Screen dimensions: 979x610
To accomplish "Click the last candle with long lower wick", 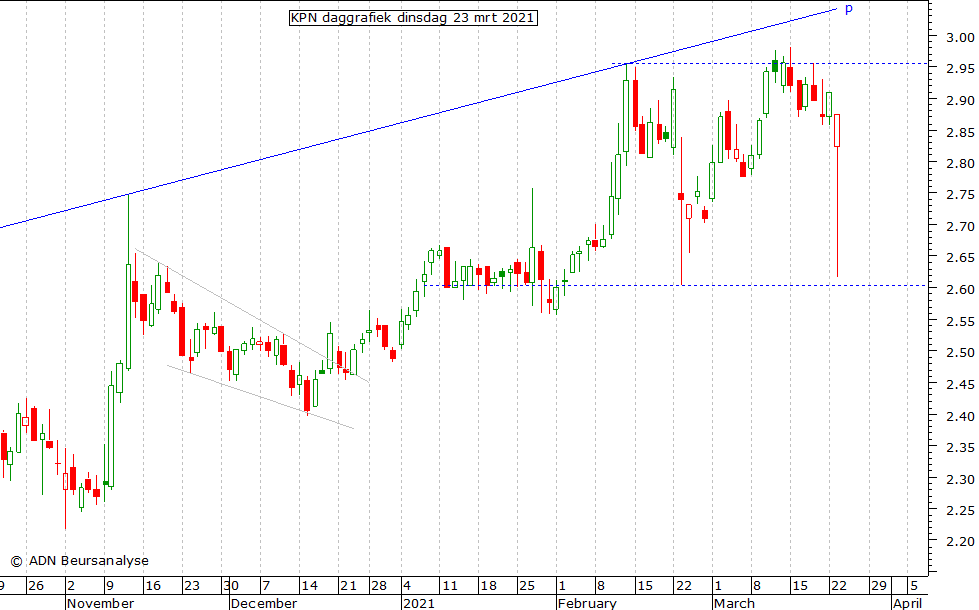I will point(837,194).
